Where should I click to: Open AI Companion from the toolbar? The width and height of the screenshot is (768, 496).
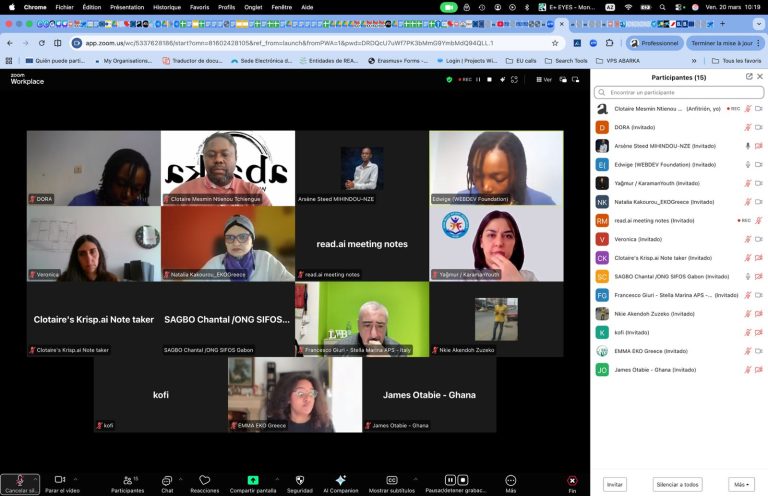(x=340, y=481)
